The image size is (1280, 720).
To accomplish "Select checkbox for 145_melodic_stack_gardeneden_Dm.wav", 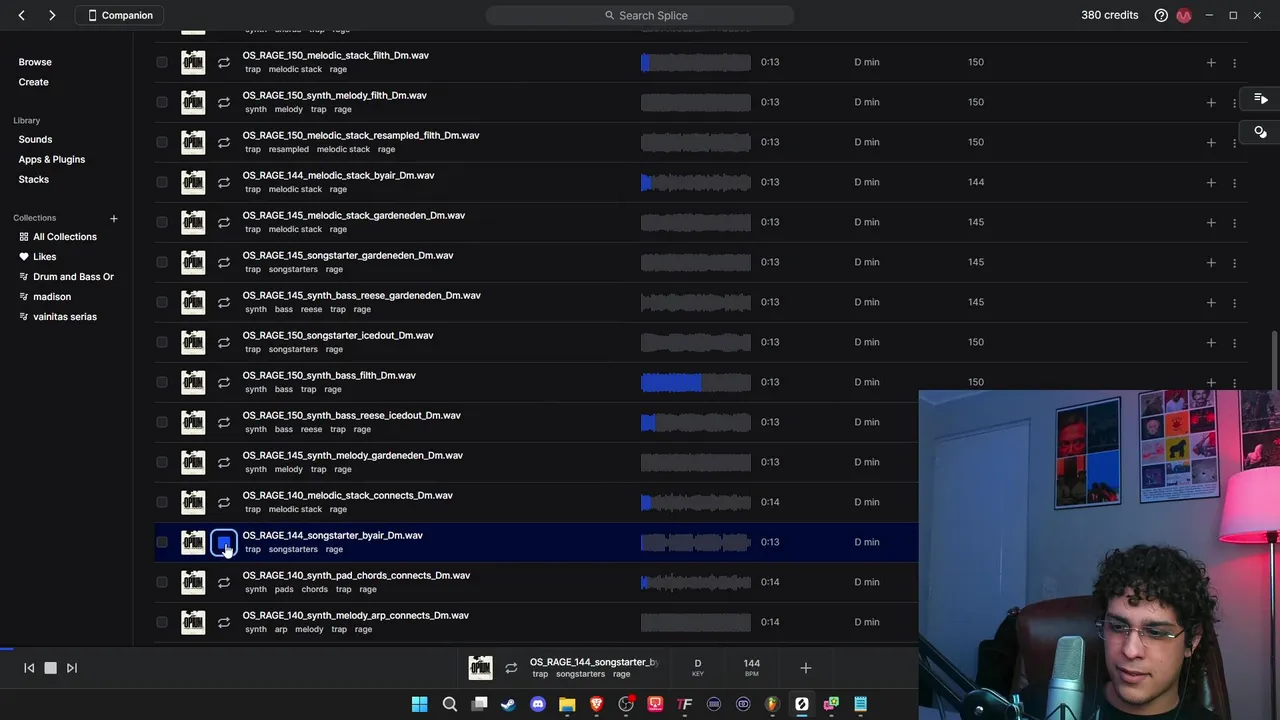I will (x=162, y=222).
